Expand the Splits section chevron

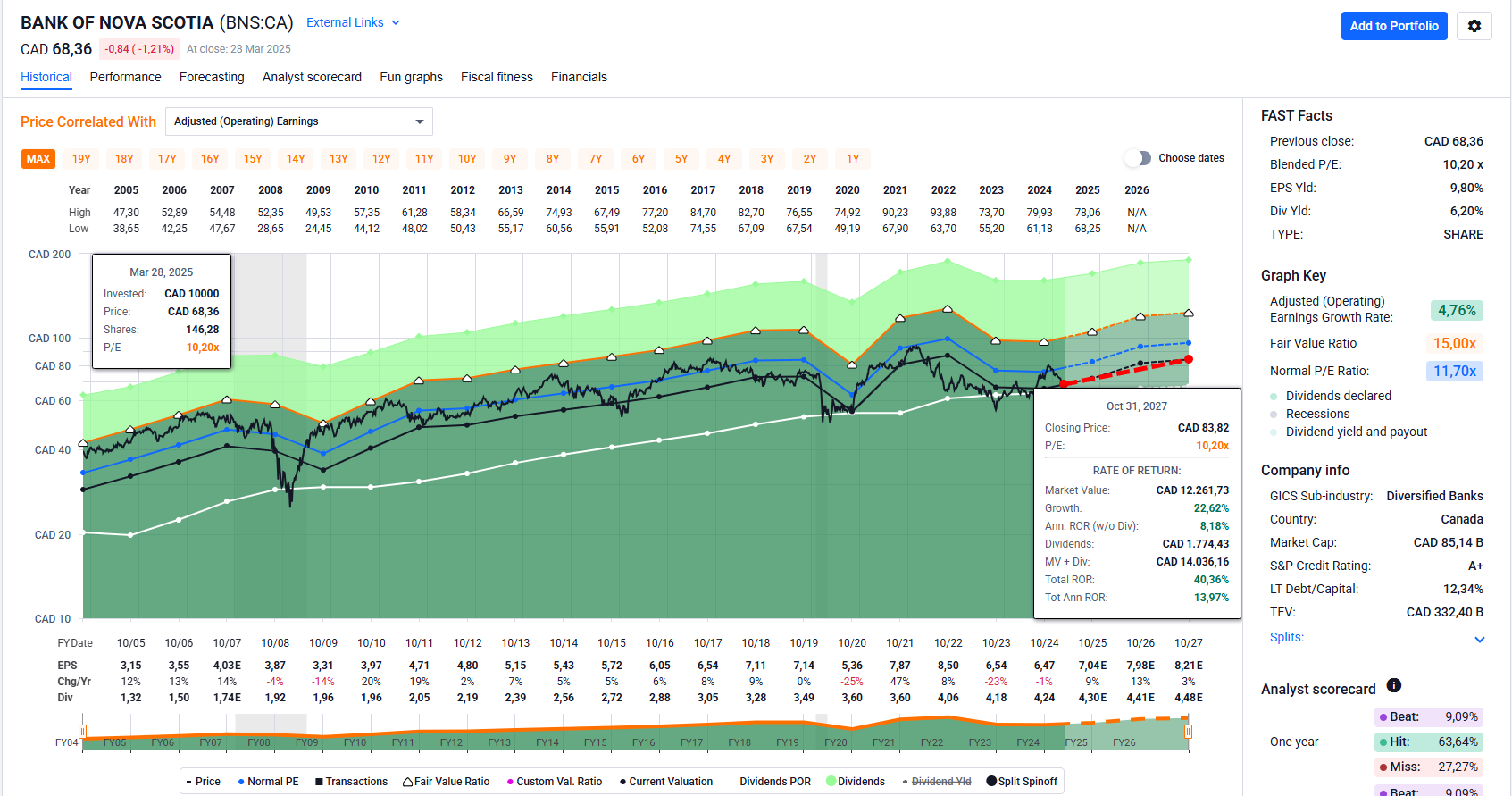coord(1479,639)
